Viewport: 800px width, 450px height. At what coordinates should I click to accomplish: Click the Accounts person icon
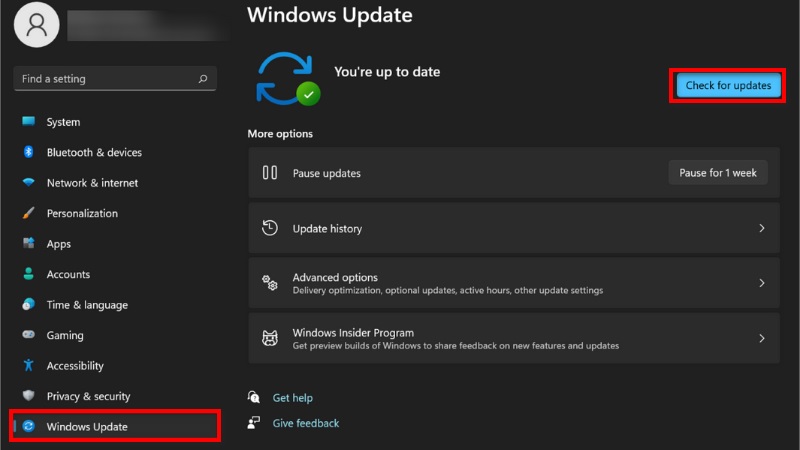point(29,274)
